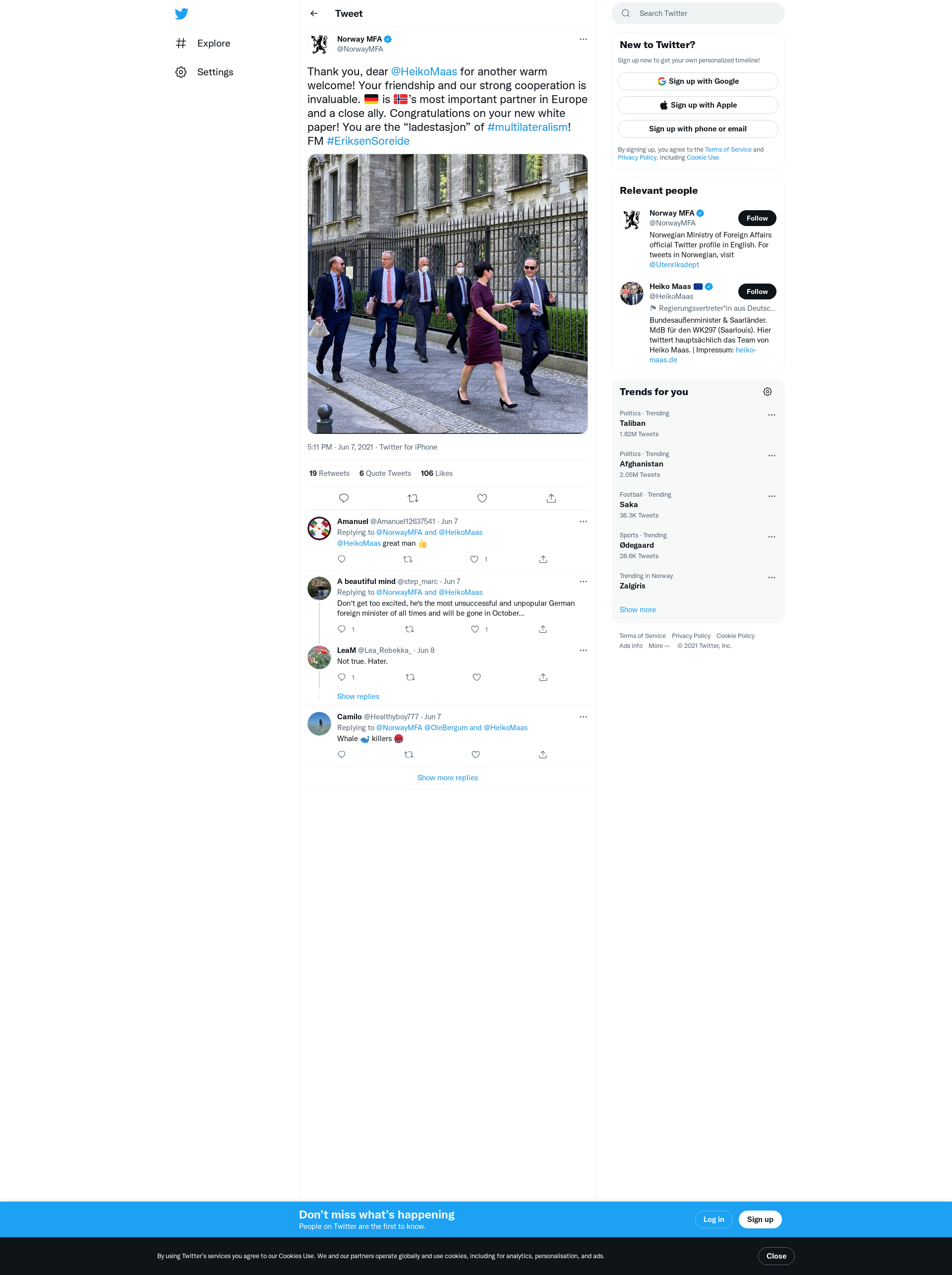Click the Search Twitter field

pyautogui.click(x=697, y=13)
